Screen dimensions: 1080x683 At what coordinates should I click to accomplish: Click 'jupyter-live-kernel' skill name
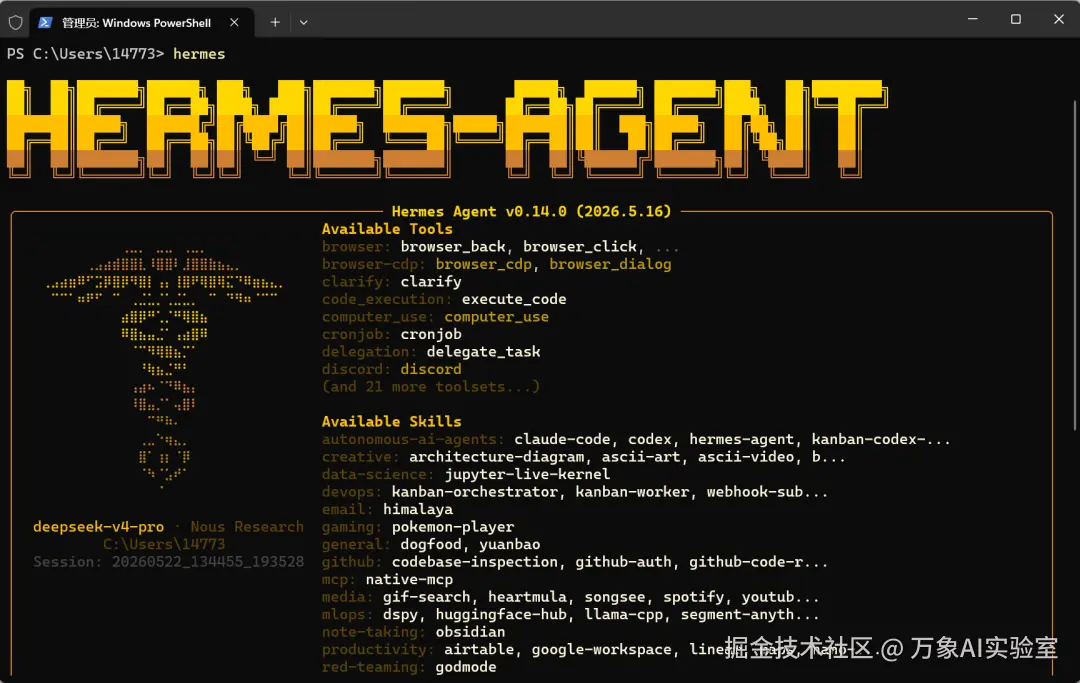click(527, 474)
